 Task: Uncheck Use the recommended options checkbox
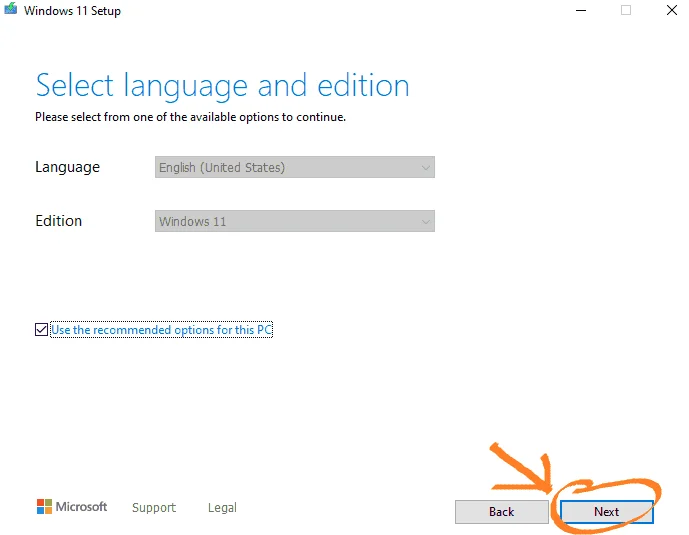(x=41, y=329)
